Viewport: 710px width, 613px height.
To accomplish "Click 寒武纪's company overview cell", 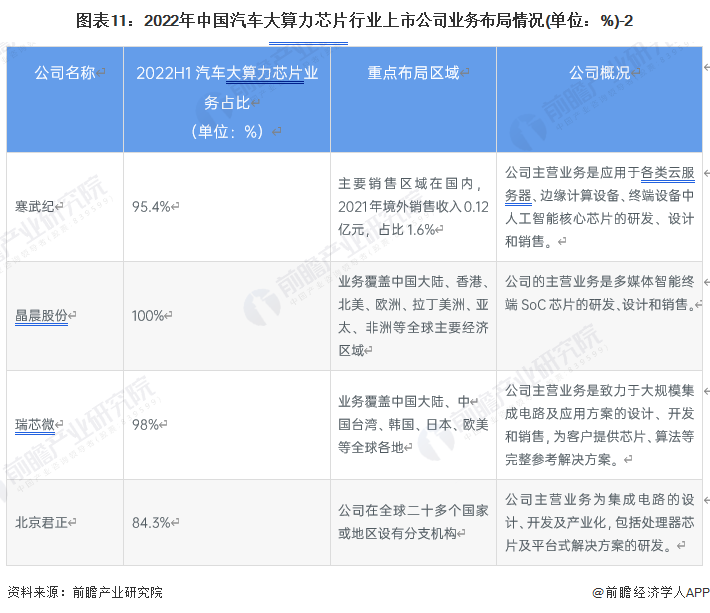I will pyautogui.click(x=600, y=206).
